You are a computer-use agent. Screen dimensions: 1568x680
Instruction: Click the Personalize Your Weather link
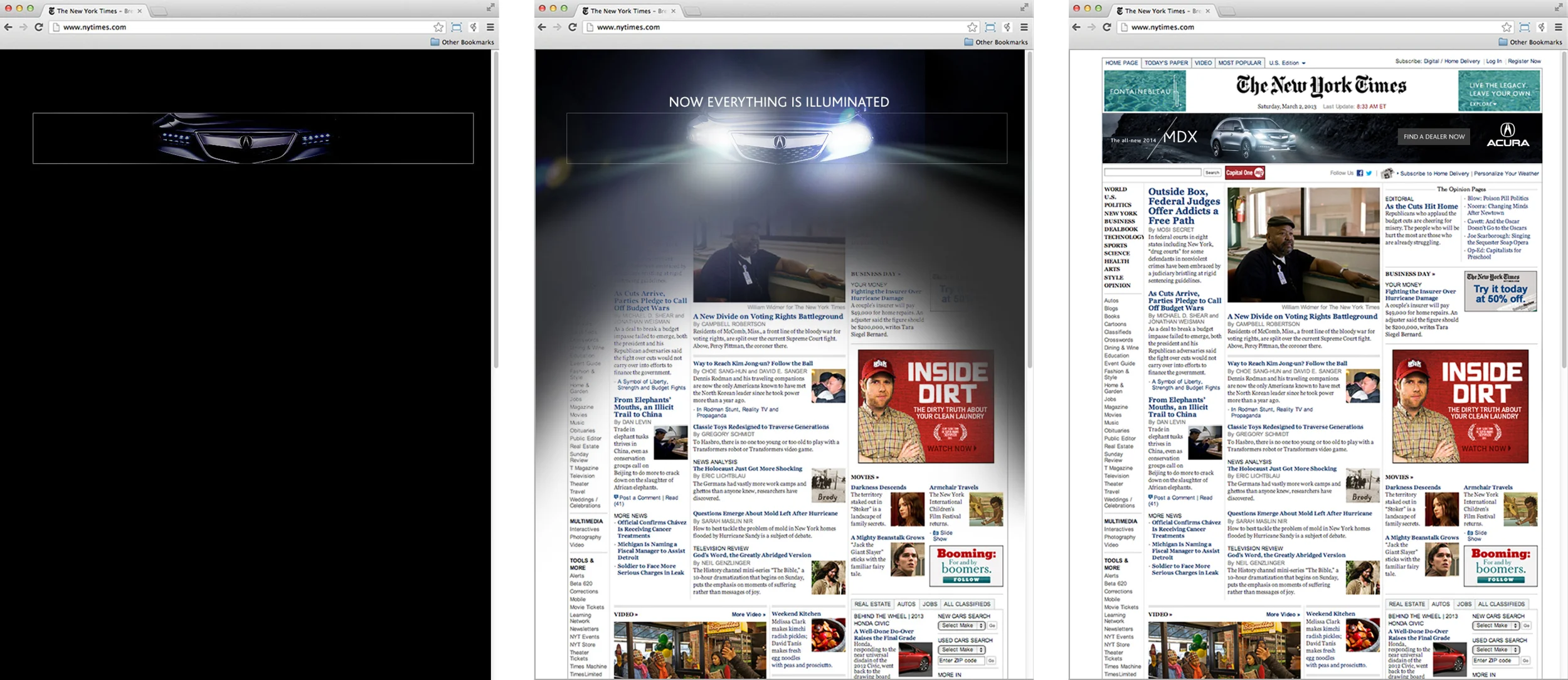coord(1506,174)
